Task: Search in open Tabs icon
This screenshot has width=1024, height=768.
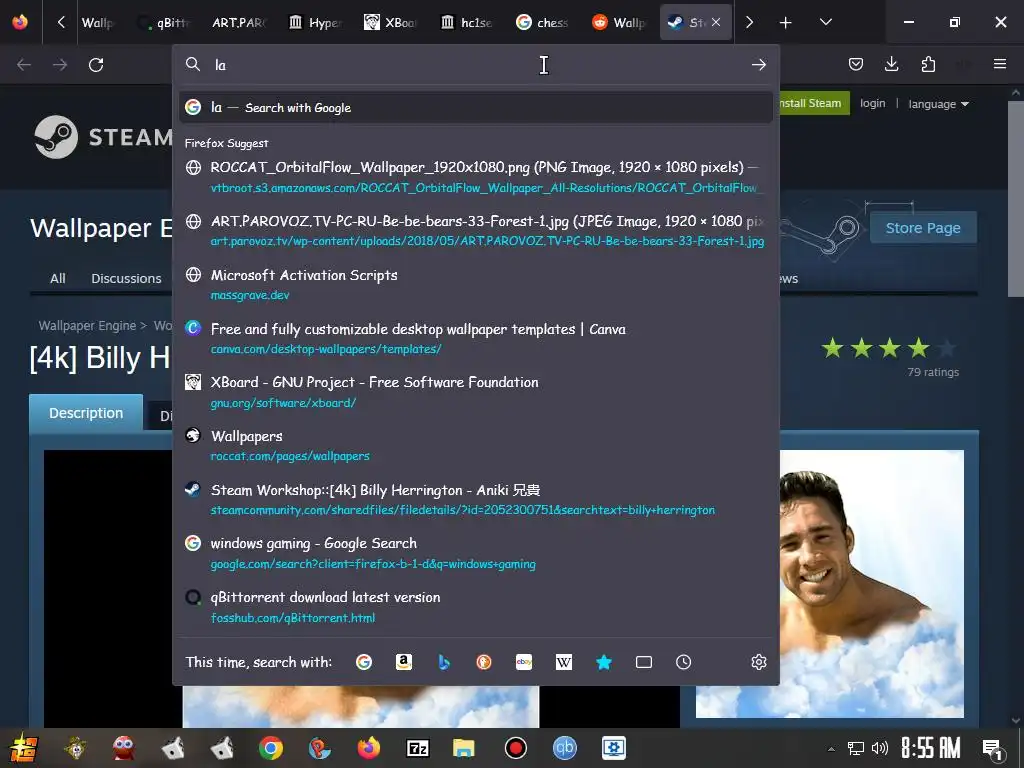Action: tap(644, 662)
